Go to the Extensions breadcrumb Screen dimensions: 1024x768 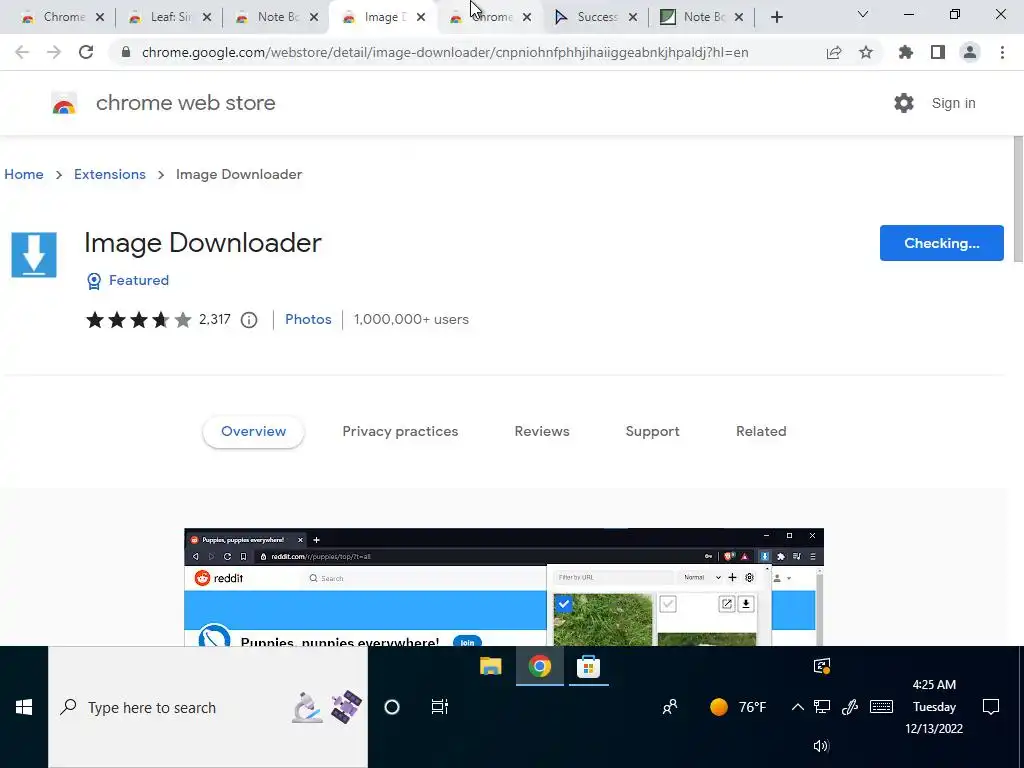point(110,174)
